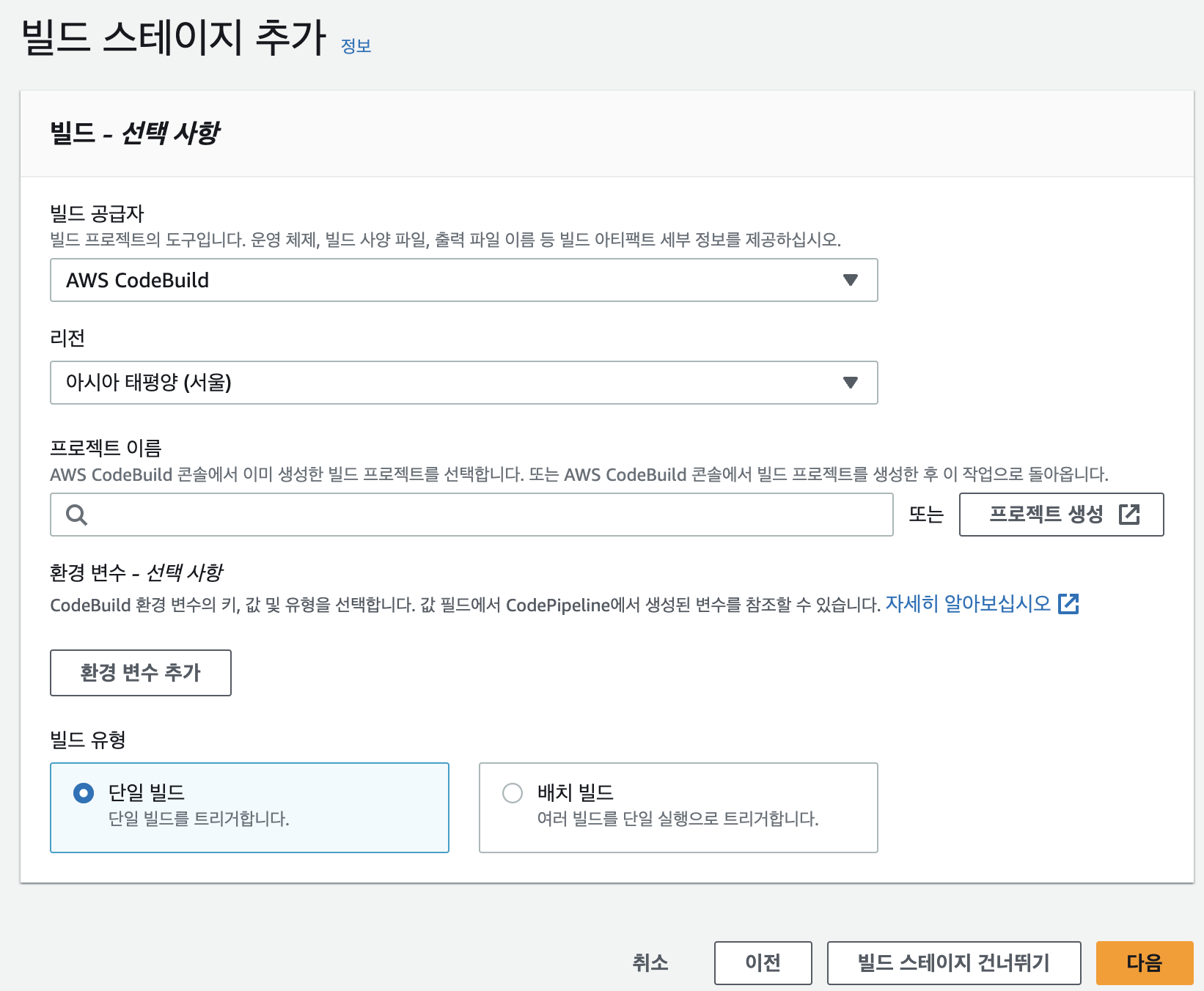Click 빌드 스테이지 건너뛰기

[x=953, y=962]
